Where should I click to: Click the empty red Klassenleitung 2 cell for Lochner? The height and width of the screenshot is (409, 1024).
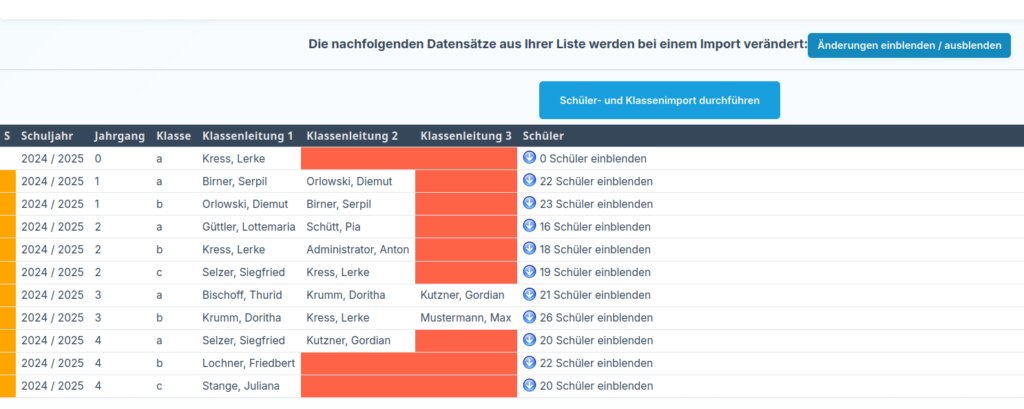[357, 363]
